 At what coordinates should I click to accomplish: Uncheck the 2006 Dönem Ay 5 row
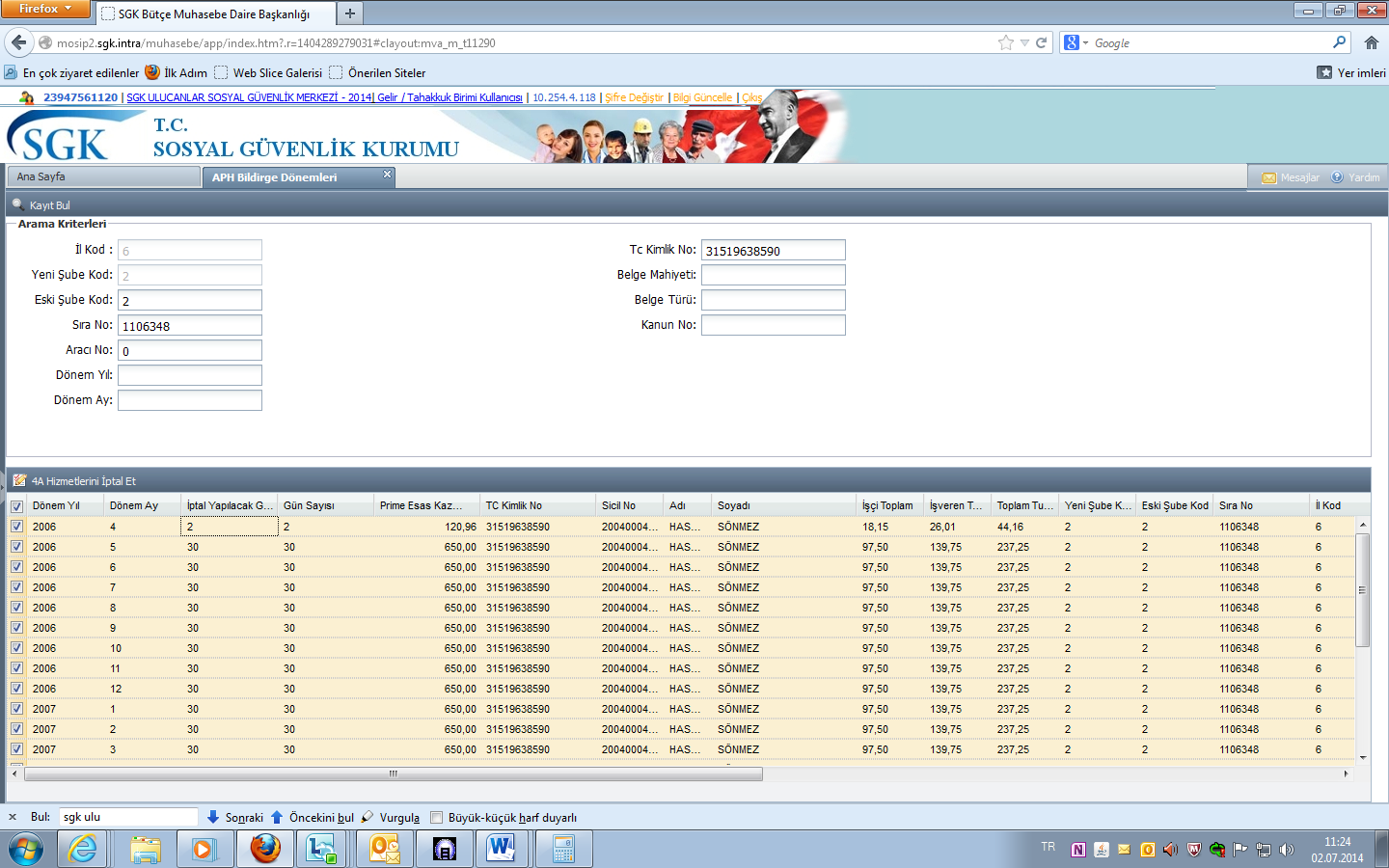coord(16,547)
